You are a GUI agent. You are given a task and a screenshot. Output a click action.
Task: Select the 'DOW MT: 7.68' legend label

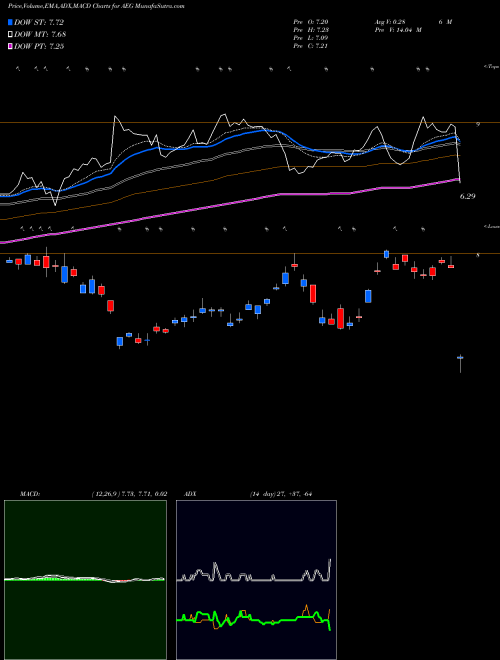(x=40, y=34)
